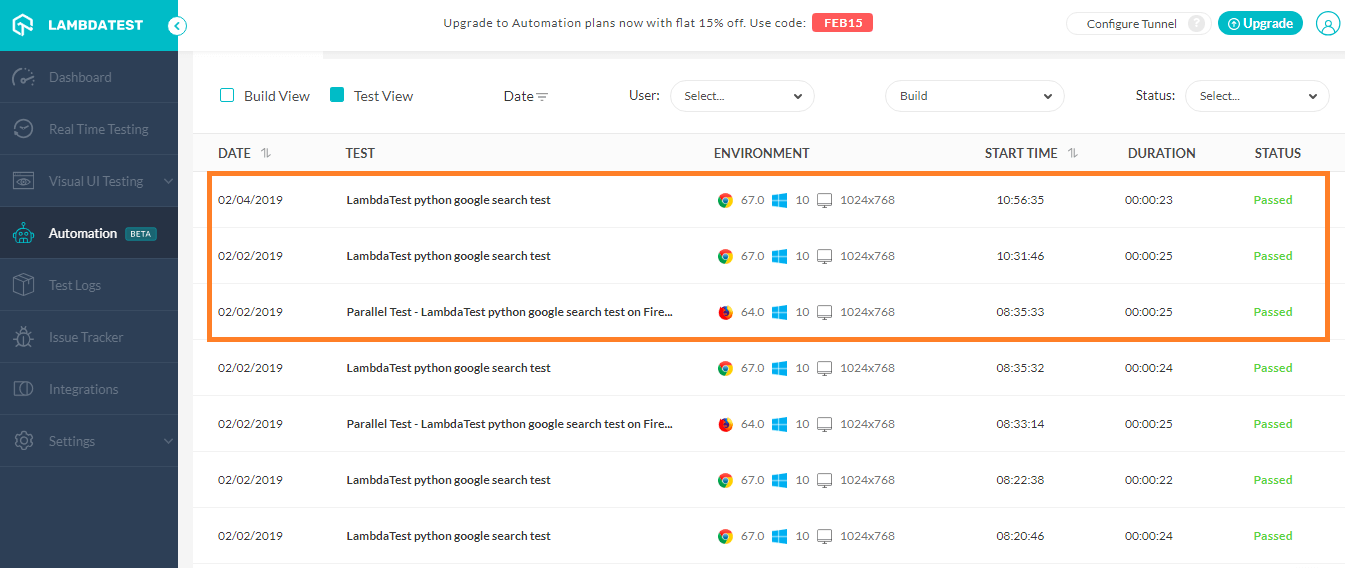1345x568 pixels.
Task: Click the DURATION column header
Action: pyautogui.click(x=1162, y=153)
